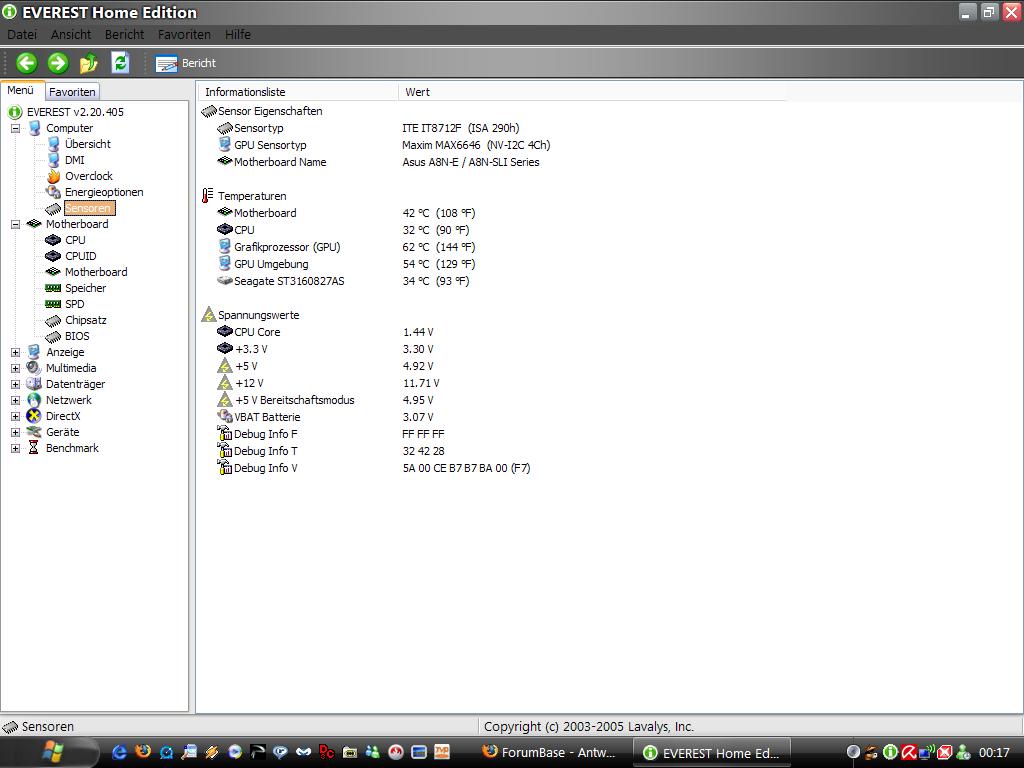Click the taskbar clock showing 00:17
Screen dimensions: 1024x768
click(994, 753)
